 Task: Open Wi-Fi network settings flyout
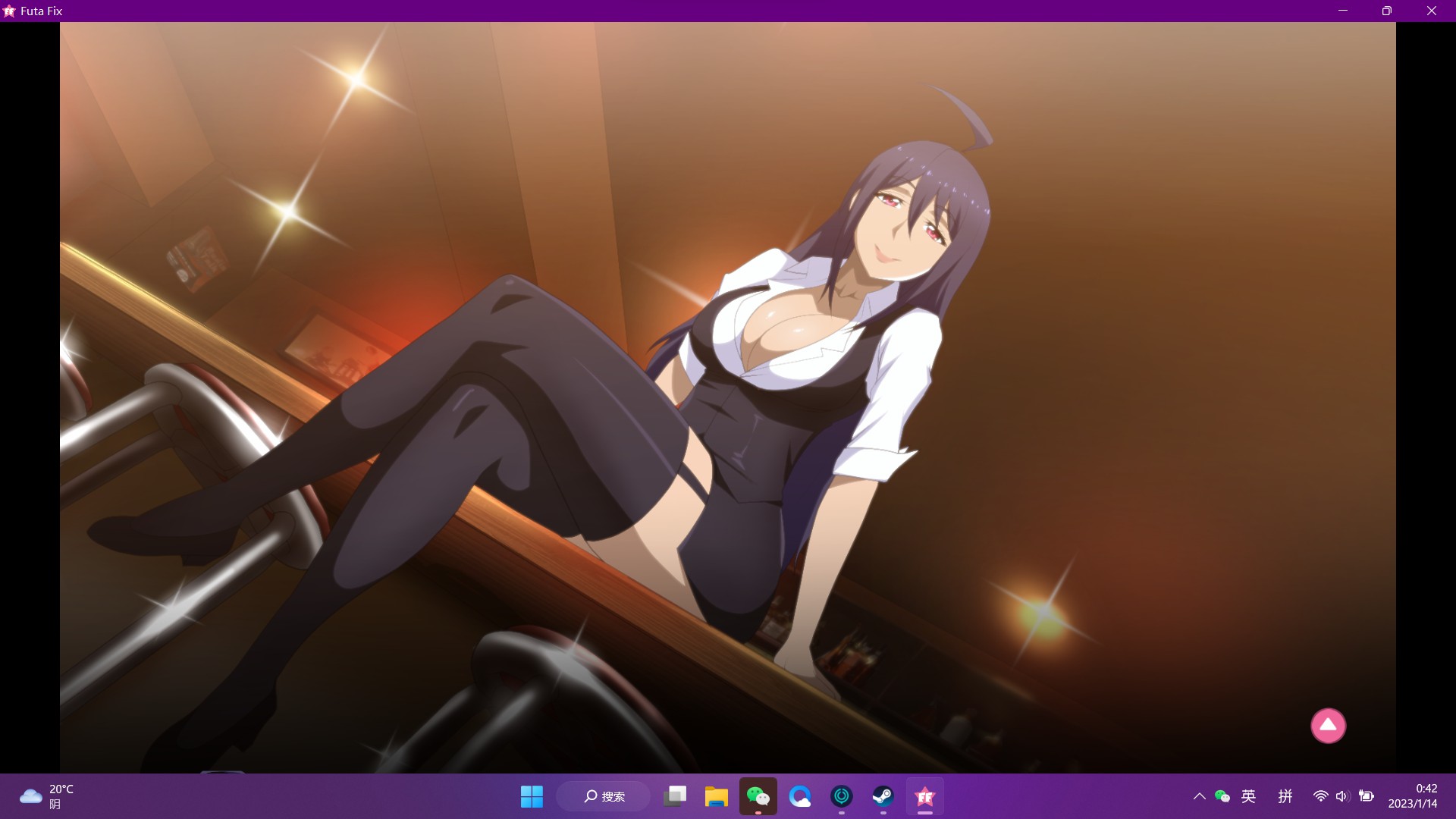point(1320,796)
